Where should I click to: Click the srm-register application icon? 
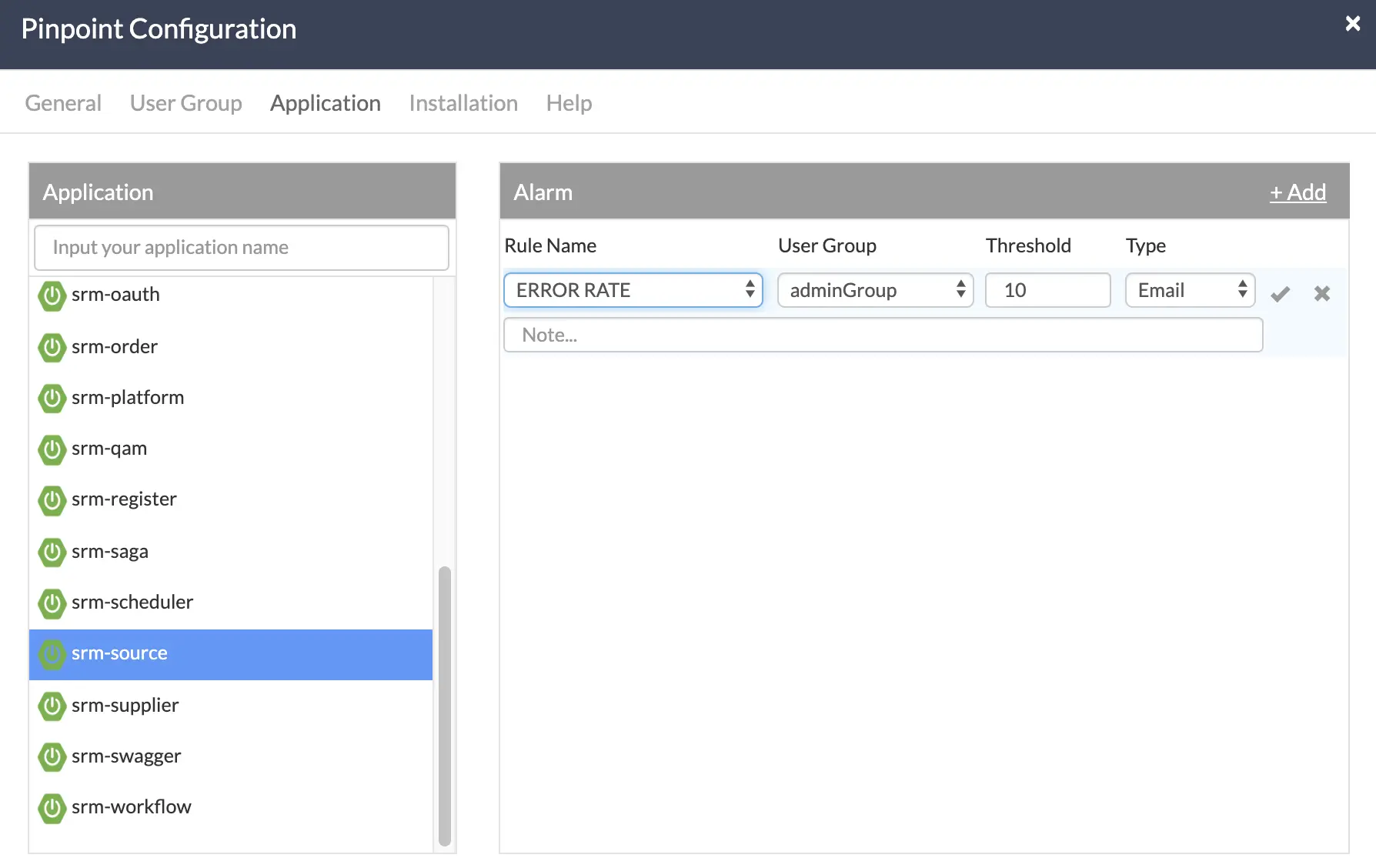(x=52, y=500)
